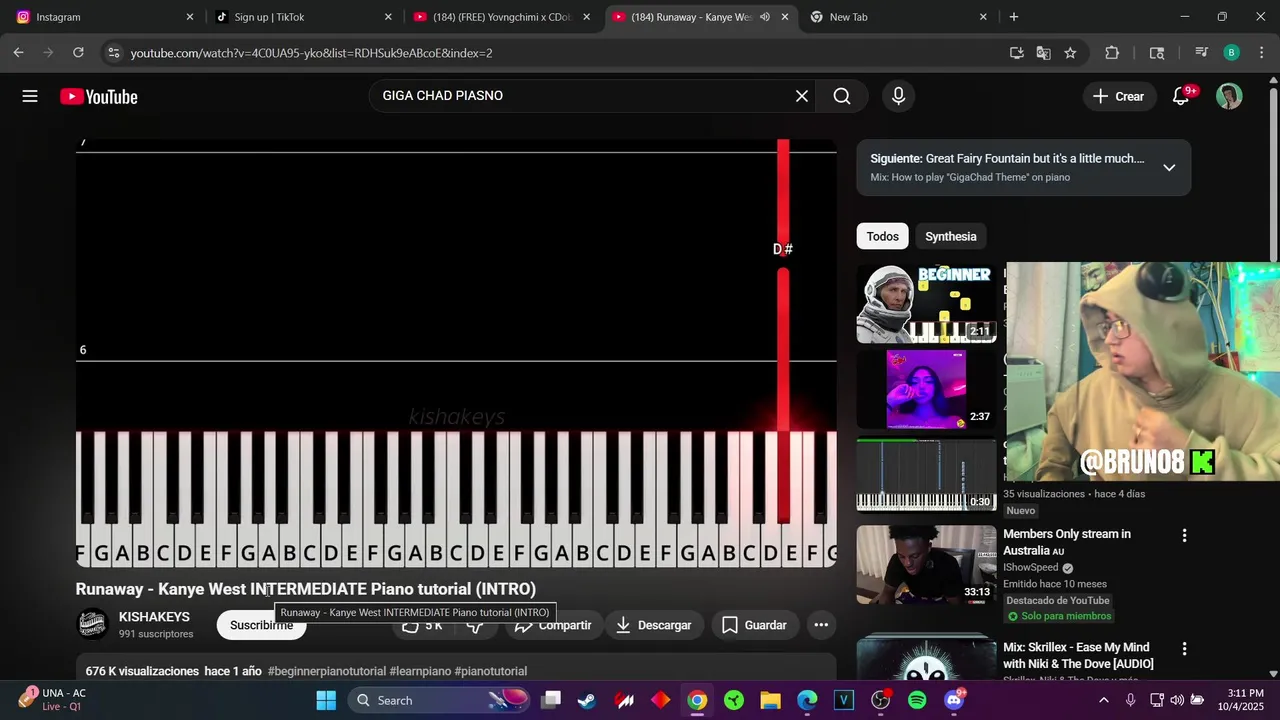Open options for Members Only stream video
This screenshot has height=720, width=1280.
tap(1184, 536)
